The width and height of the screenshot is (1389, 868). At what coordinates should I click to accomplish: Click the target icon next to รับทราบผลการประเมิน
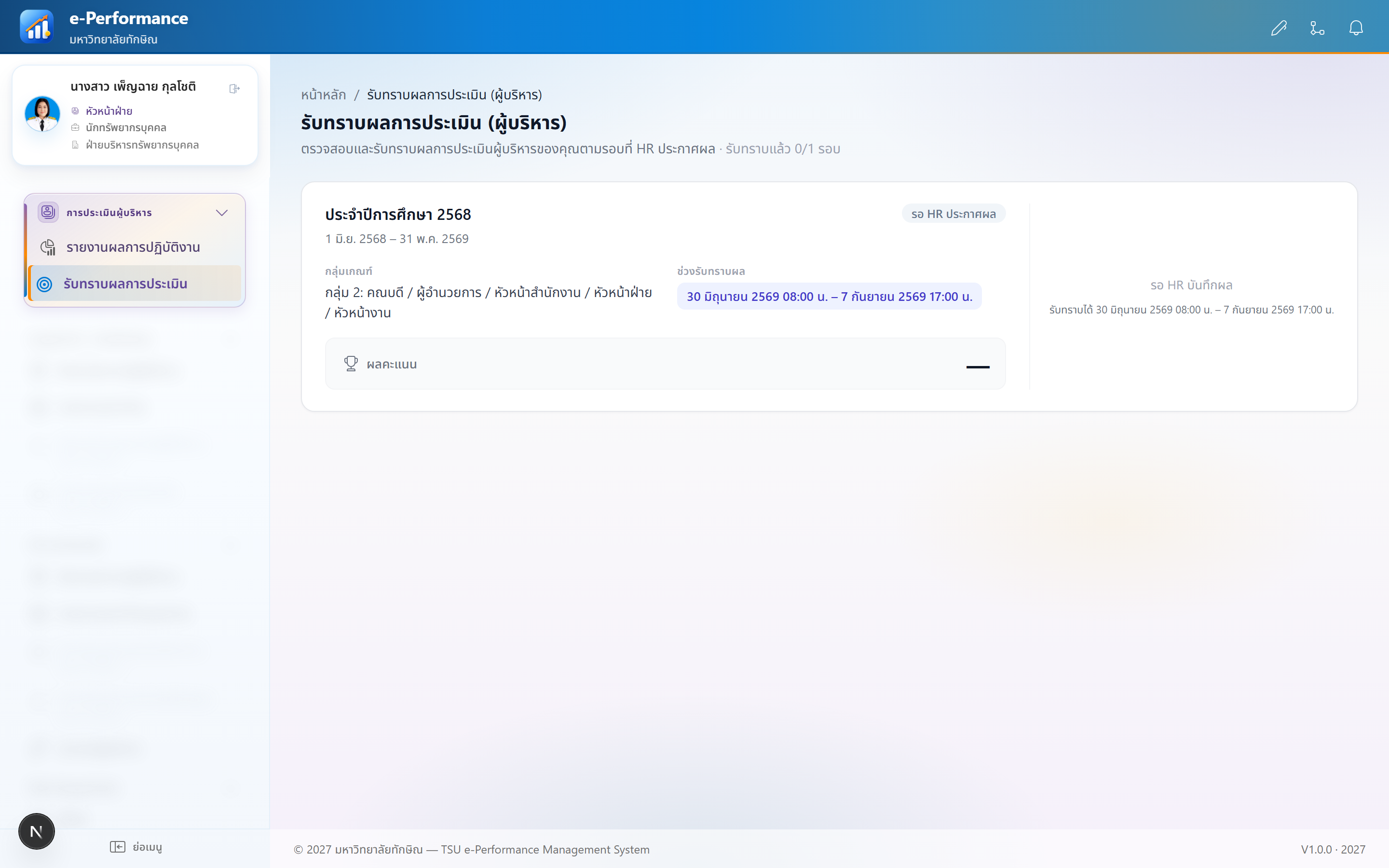[x=44, y=284]
